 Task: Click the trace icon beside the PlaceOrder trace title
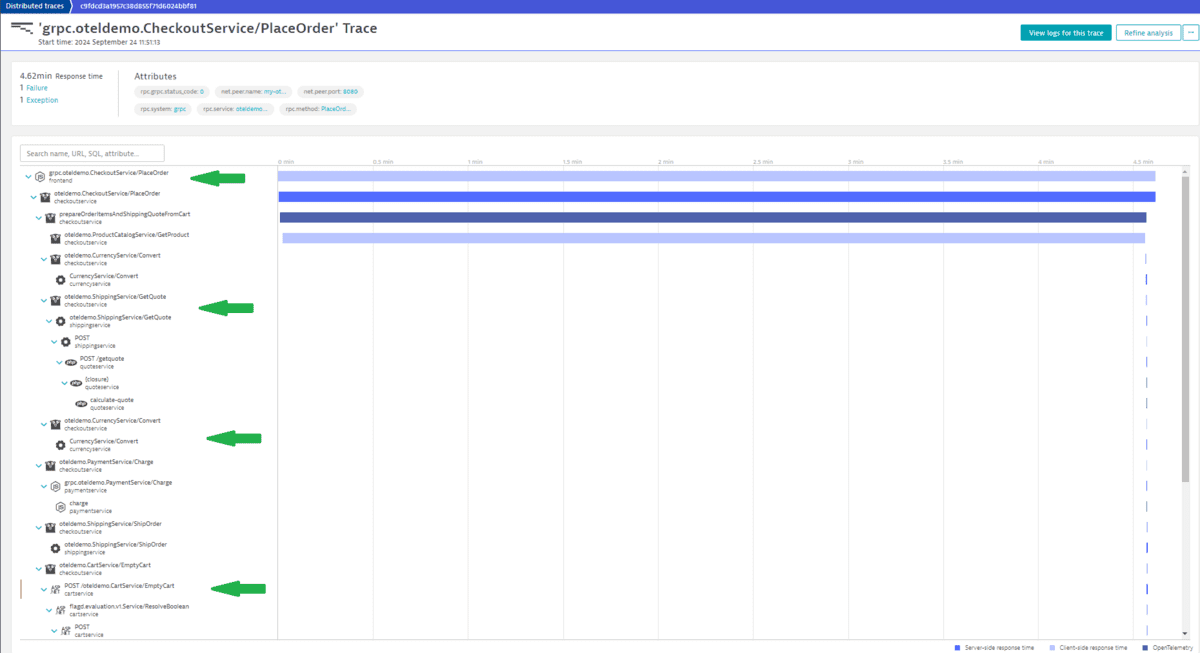click(x=21, y=29)
